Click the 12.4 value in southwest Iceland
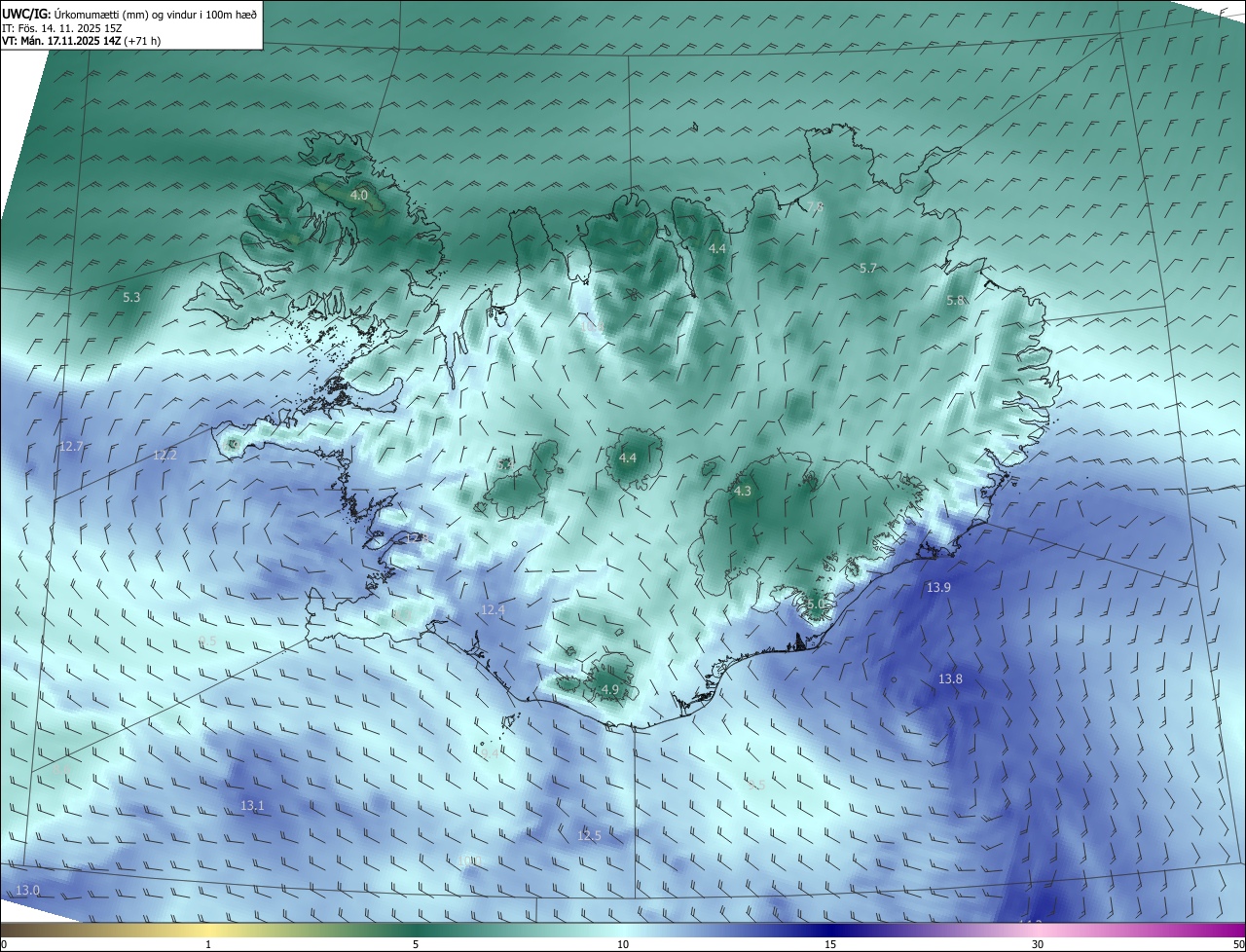 pos(493,610)
